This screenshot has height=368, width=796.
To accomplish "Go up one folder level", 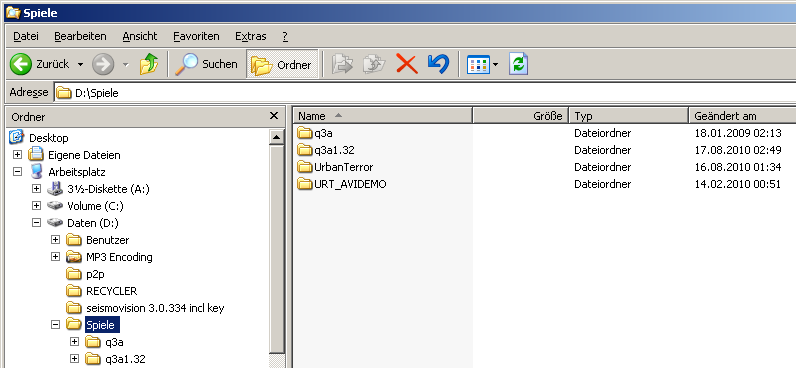I will 149,64.
